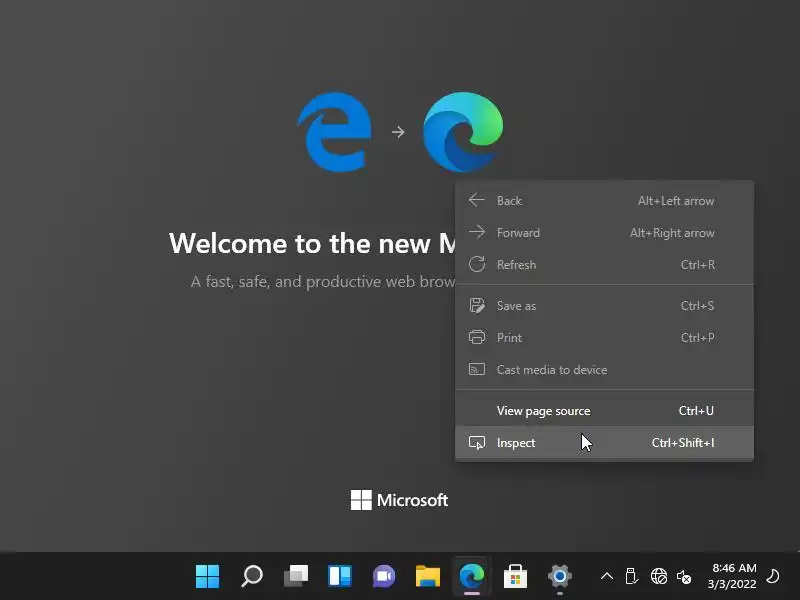Expand hidden system tray icons chevron
The height and width of the screenshot is (600, 800).
tap(607, 577)
